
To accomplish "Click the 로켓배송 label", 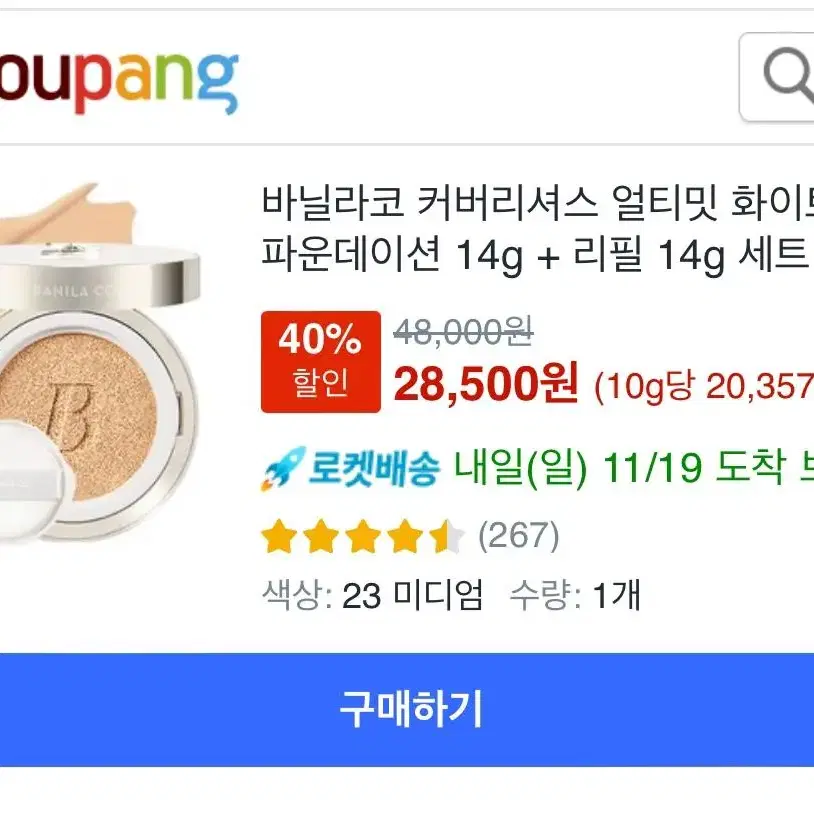I will [374, 468].
